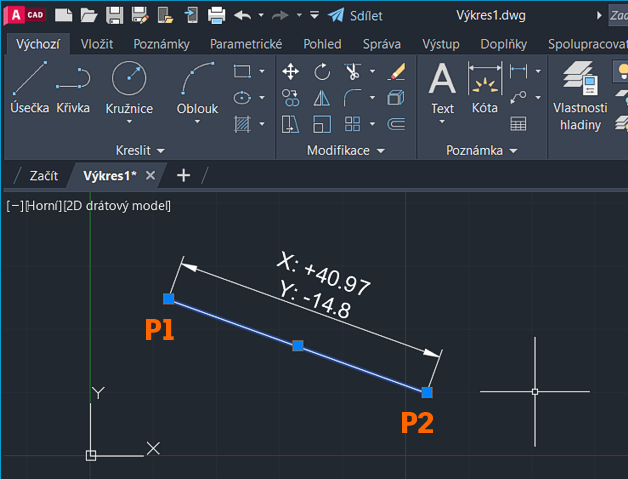Activate the Rotate tool
The height and width of the screenshot is (479, 628).
tap(322, 72)
